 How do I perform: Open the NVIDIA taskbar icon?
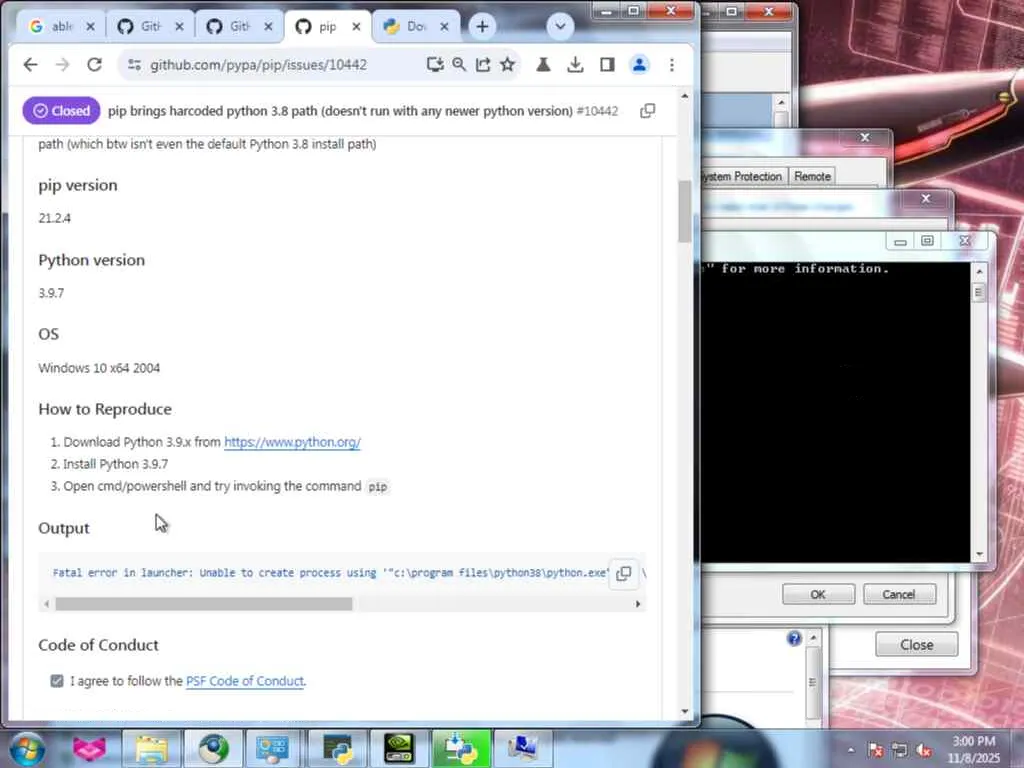pos(399,749)
